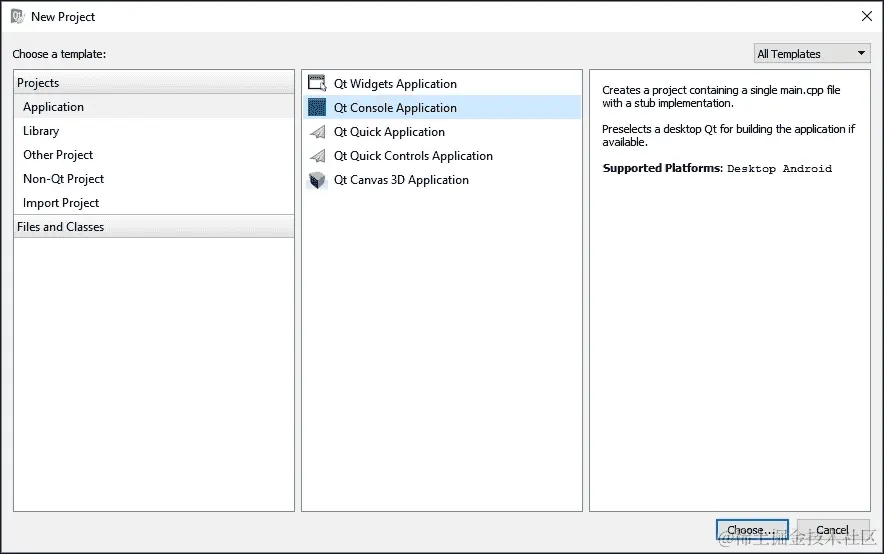Click the description text about main.cpp
The image size is (884, 554).
coord(721,96)
